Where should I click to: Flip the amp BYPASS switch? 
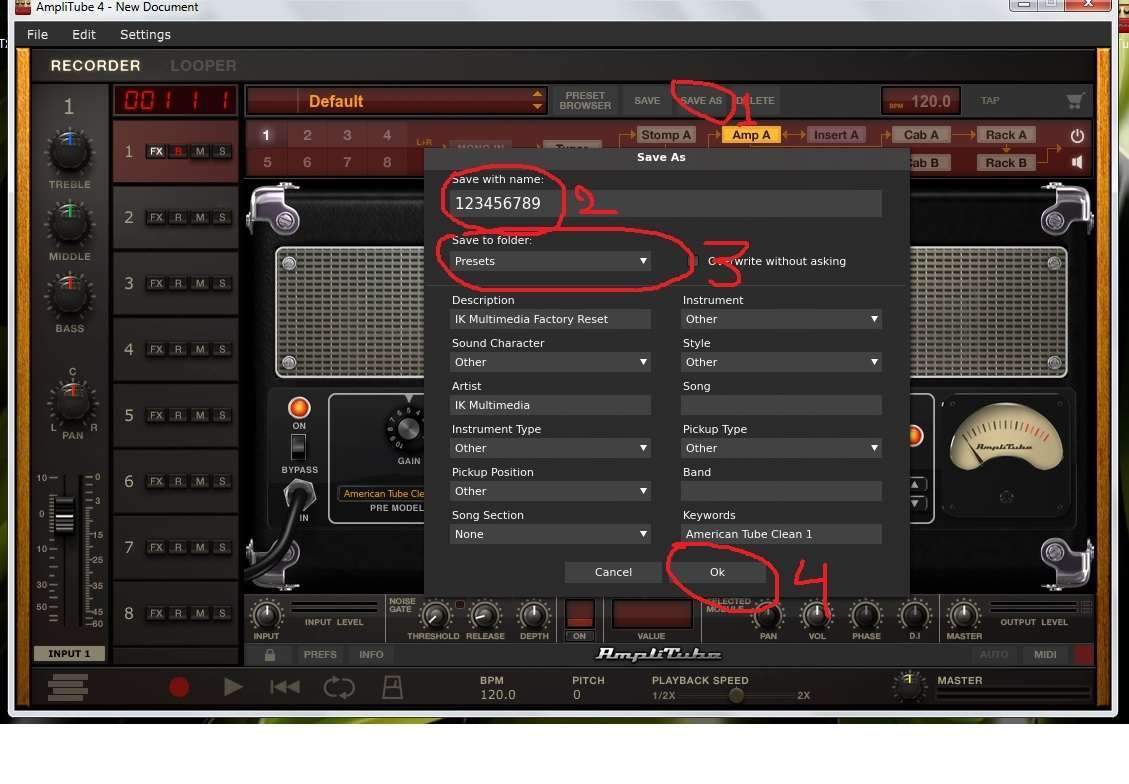[x=298, y=448]
